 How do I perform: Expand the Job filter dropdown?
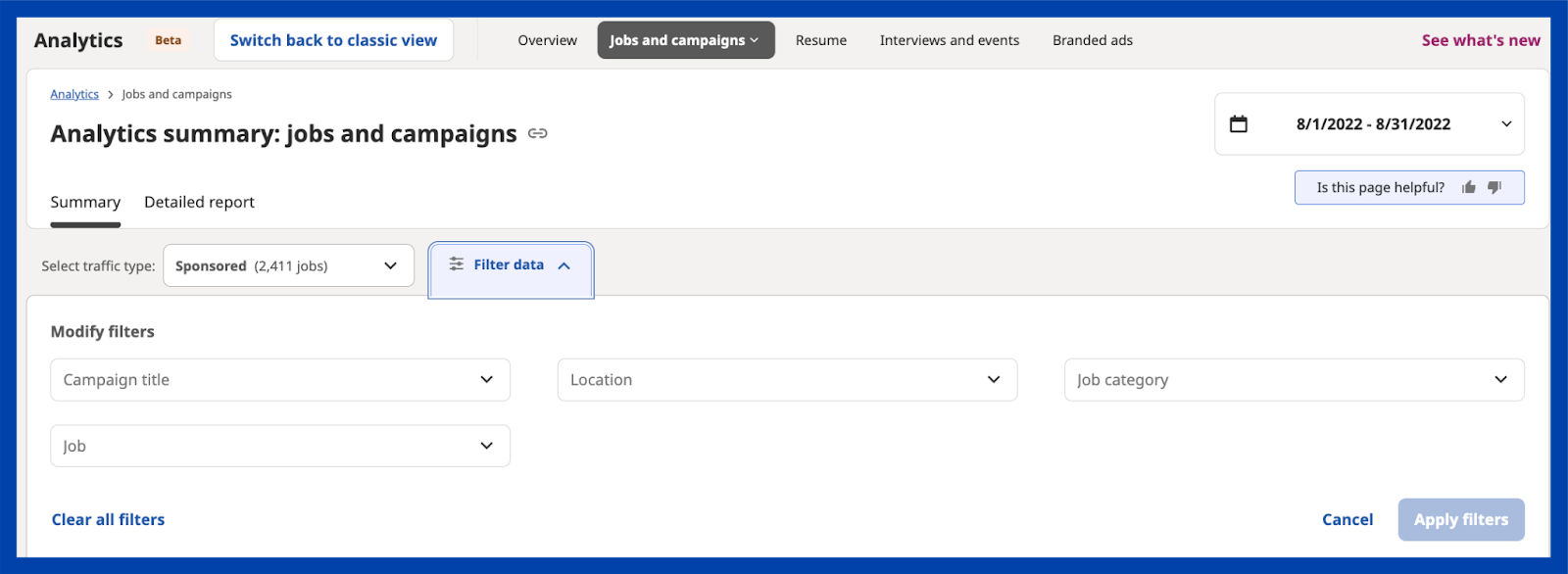pos(280,446)
